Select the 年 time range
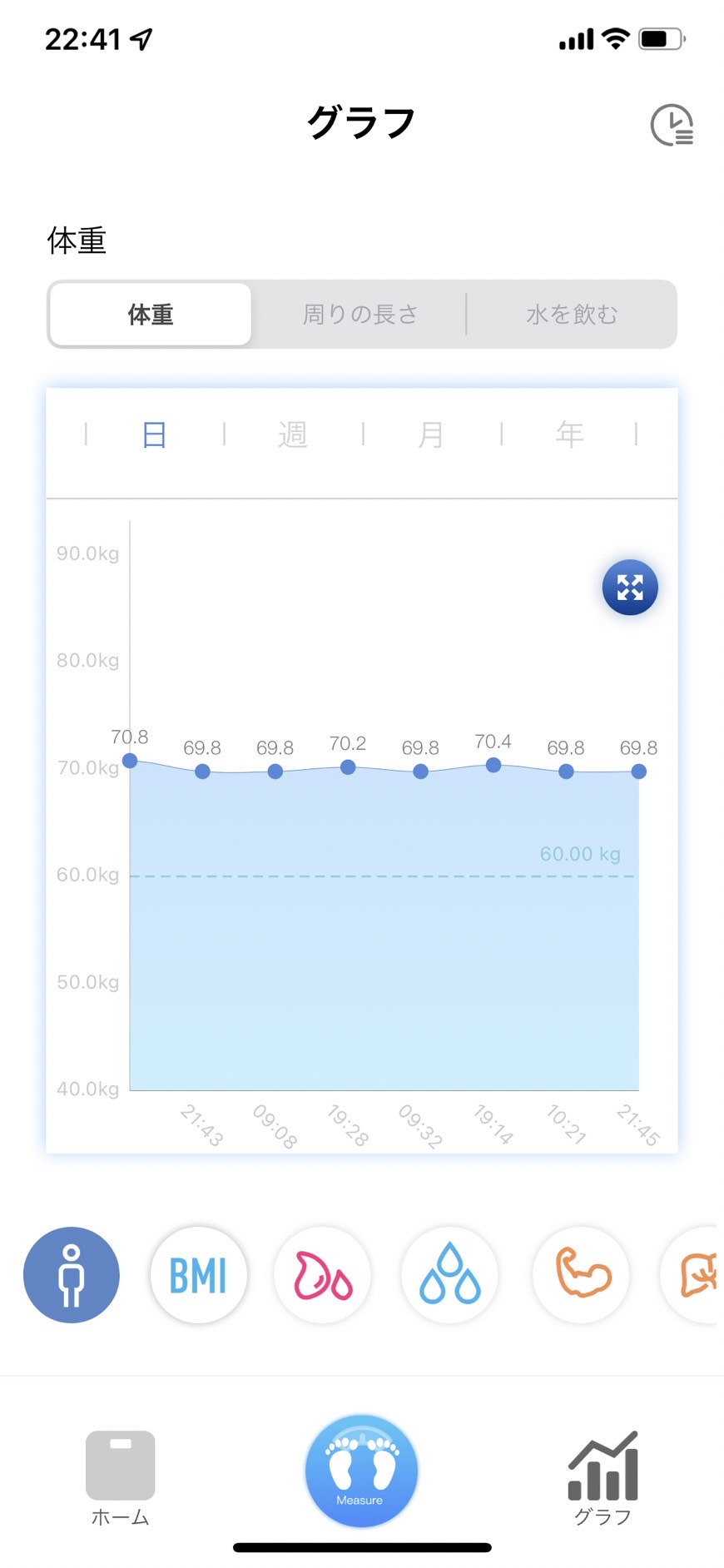Screen dimensions: 724x1568 tap(570, 434)
